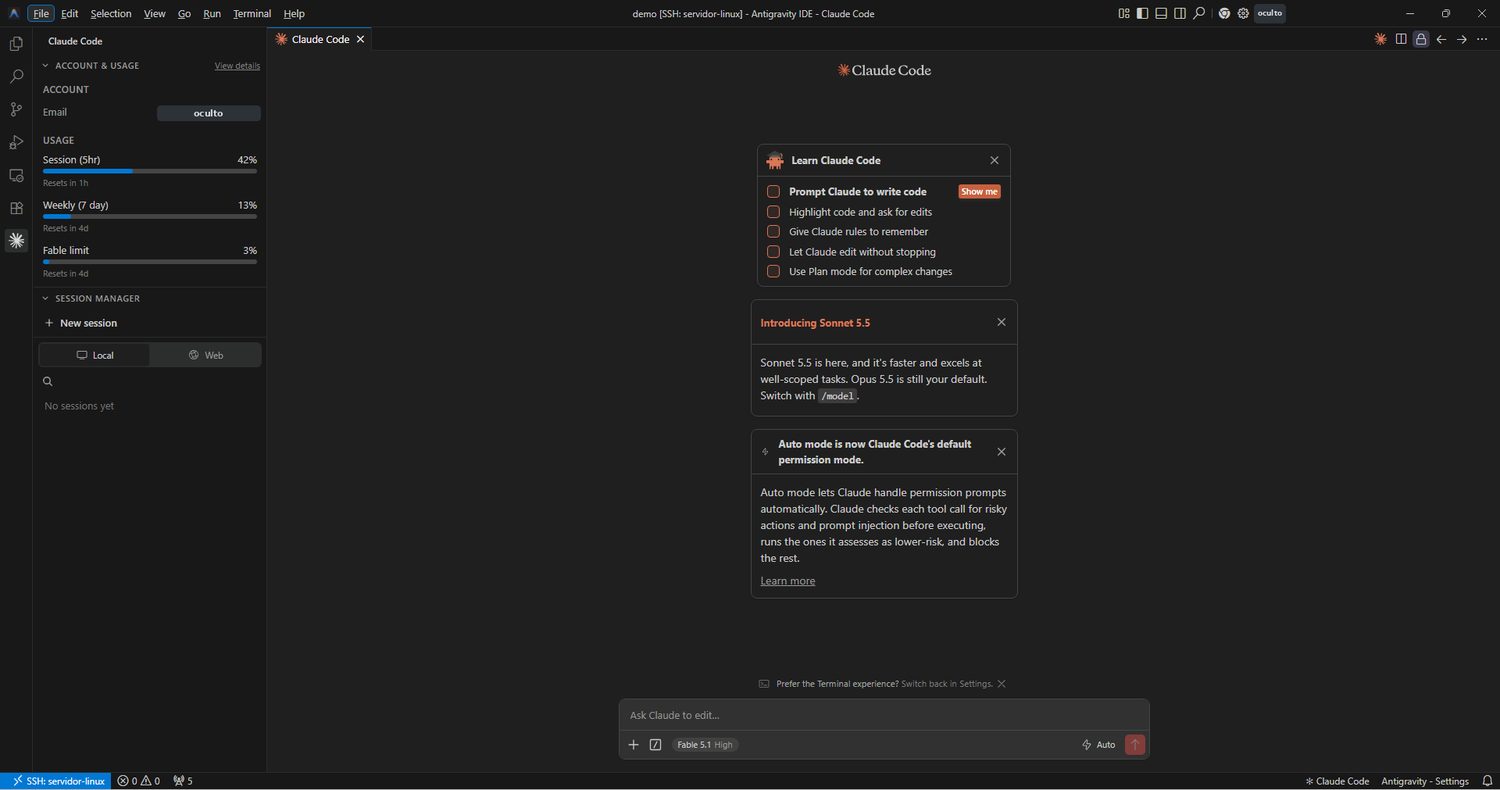Switch to the Web sessions tab
The image size is (1500, 790).
point(205,355)
